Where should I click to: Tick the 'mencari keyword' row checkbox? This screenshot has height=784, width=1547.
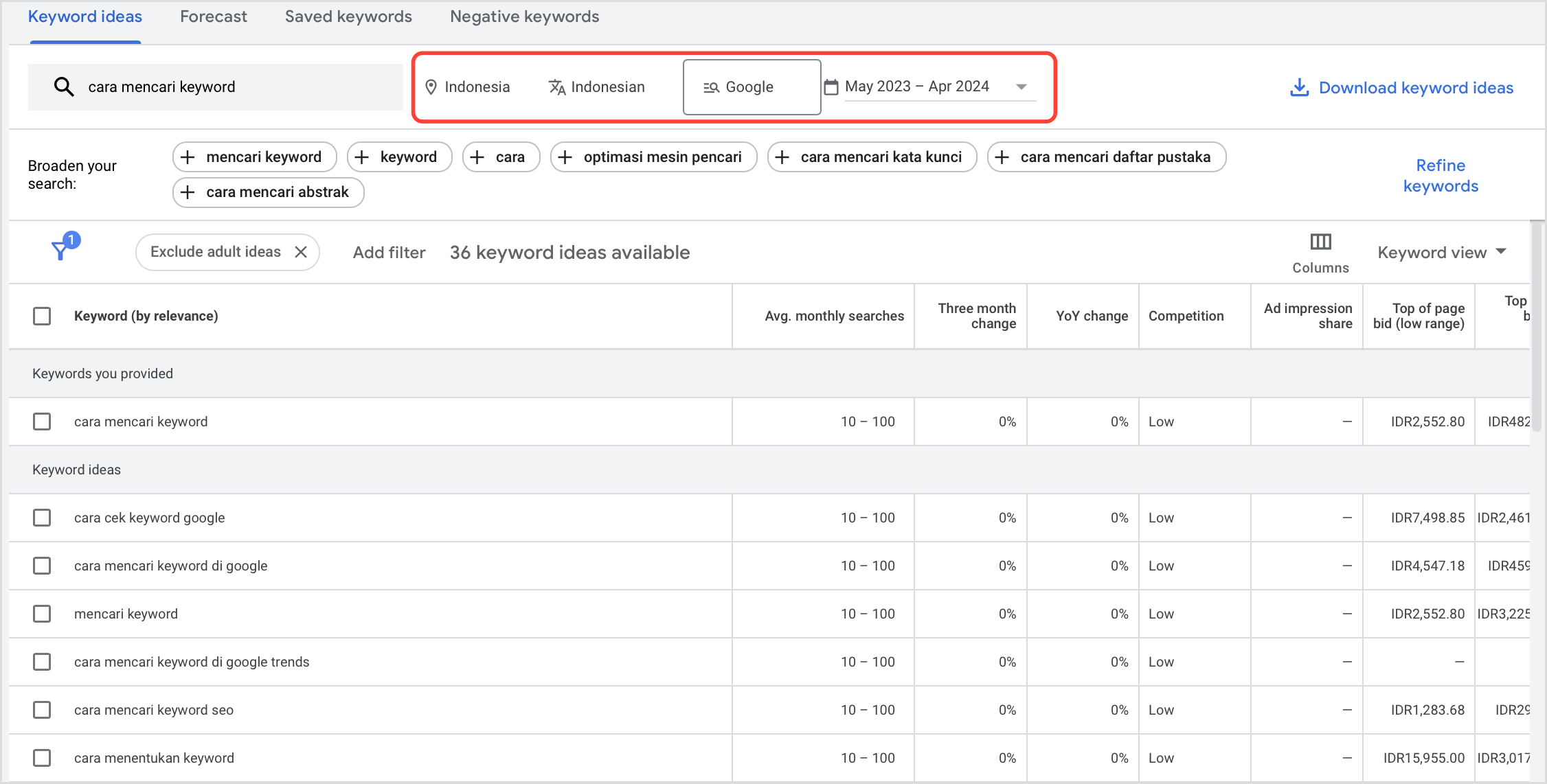point(42,614)
